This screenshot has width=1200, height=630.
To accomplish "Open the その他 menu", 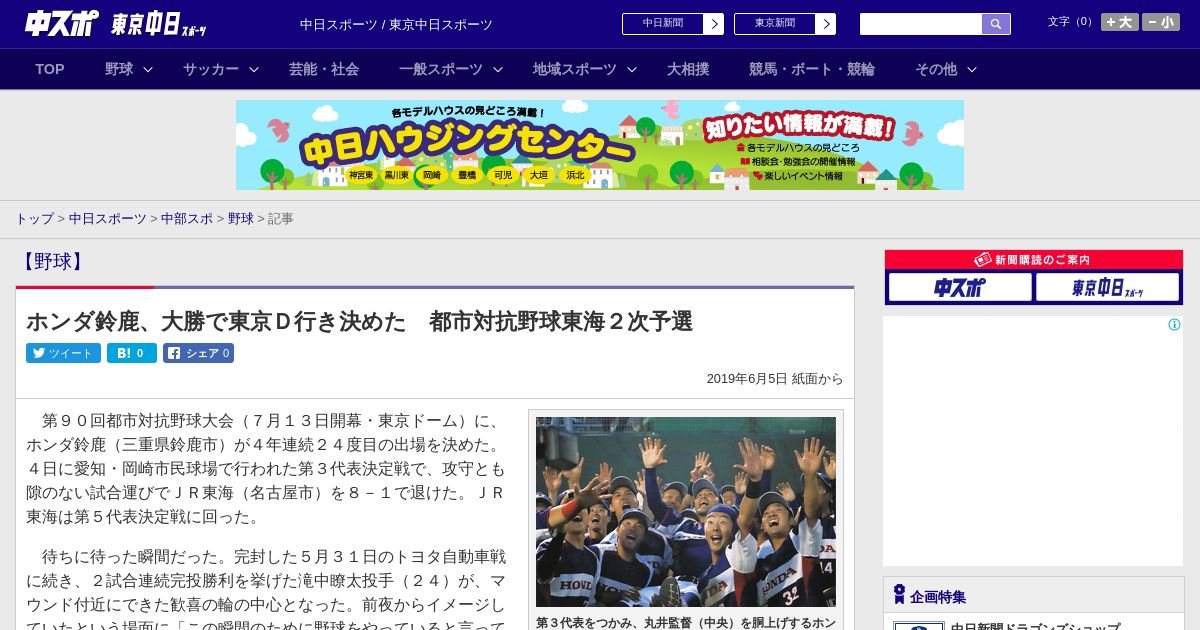I will (936, 69).
